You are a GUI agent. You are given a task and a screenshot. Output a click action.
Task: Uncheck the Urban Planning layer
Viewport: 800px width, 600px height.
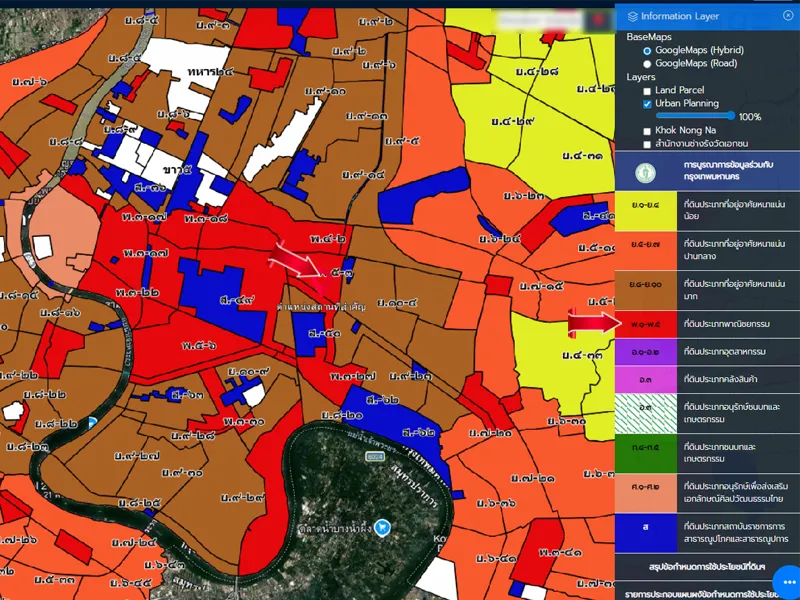click(x=647, y=104)
